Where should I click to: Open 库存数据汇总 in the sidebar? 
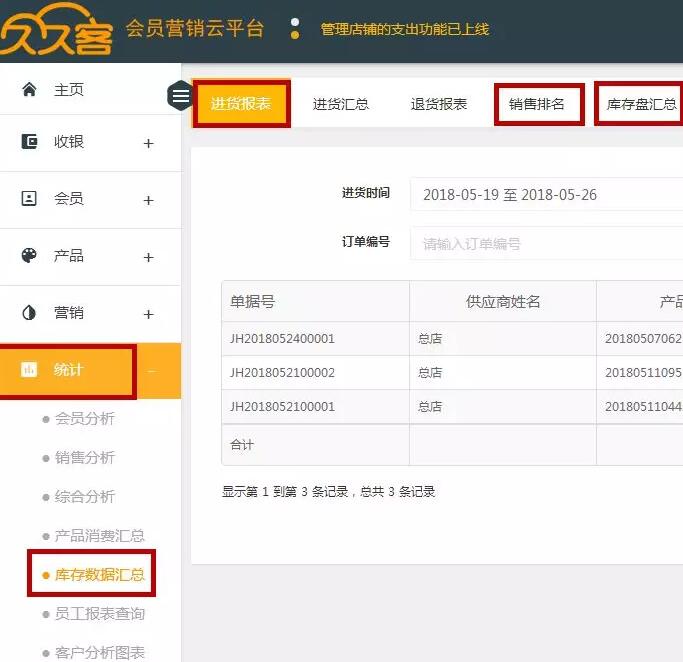point(99,575)
